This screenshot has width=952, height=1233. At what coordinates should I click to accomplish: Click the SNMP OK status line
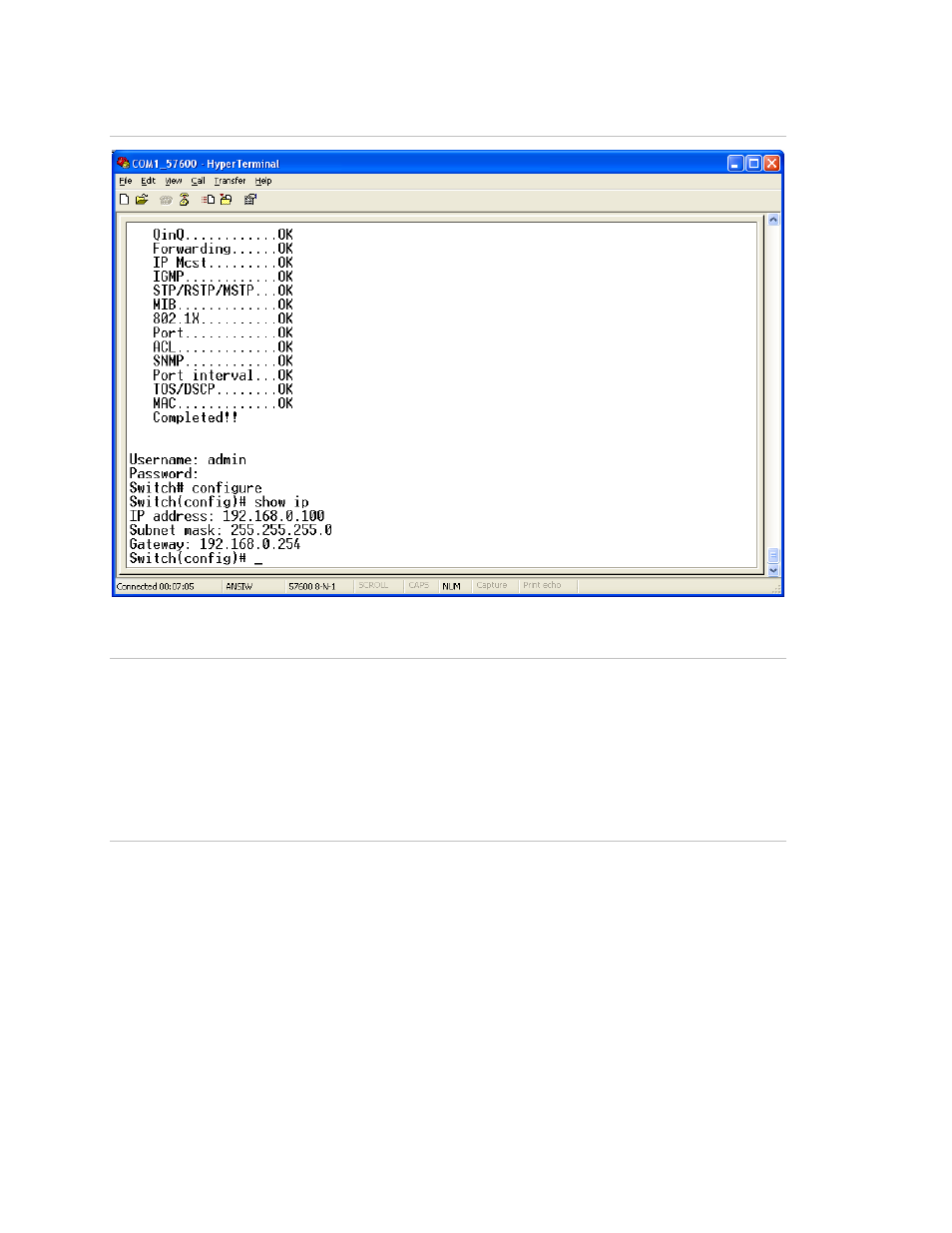pos(223,361)
